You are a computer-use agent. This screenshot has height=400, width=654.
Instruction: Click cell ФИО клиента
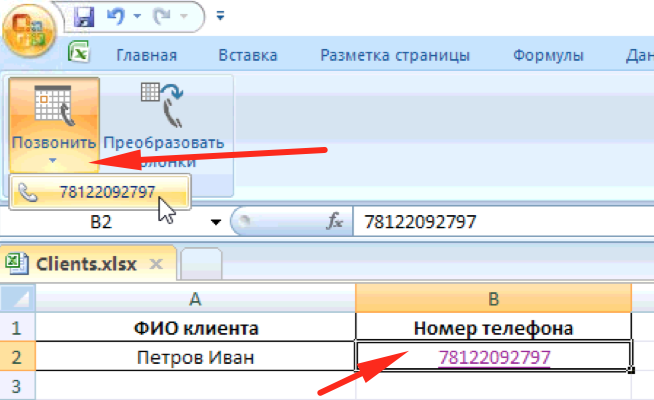(x=196, y=328)
